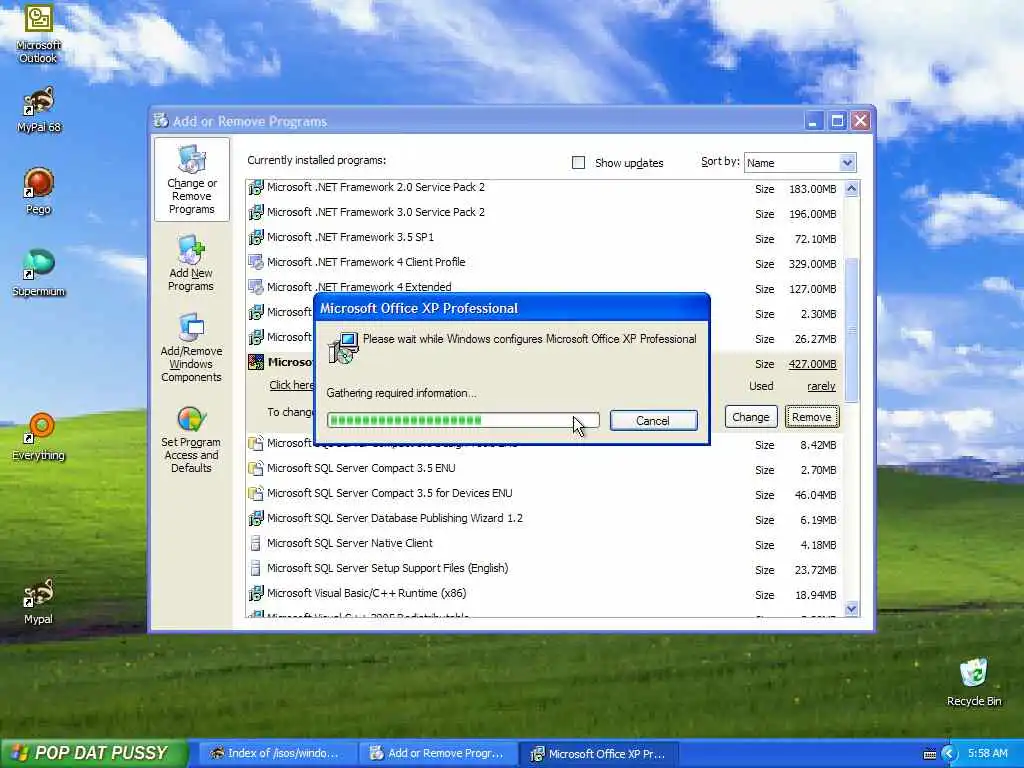Select Change or Remove Programs sidebar icon
This screenshot has height=768, width=1024.
point(191,180)
